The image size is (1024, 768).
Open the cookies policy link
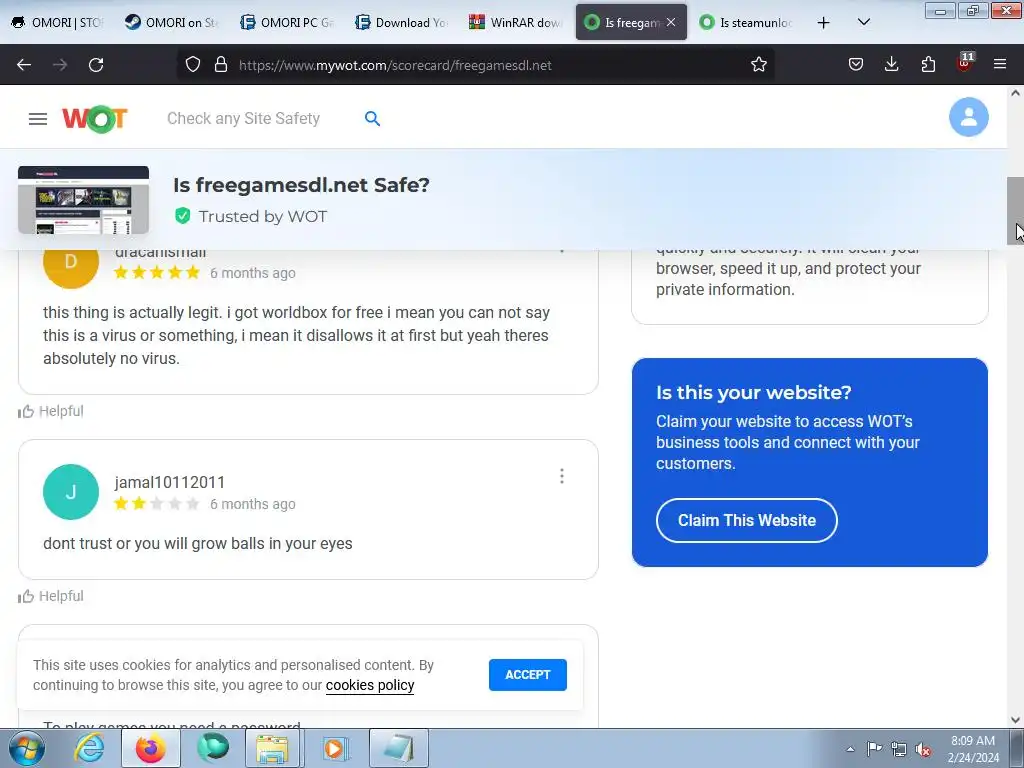370,685
